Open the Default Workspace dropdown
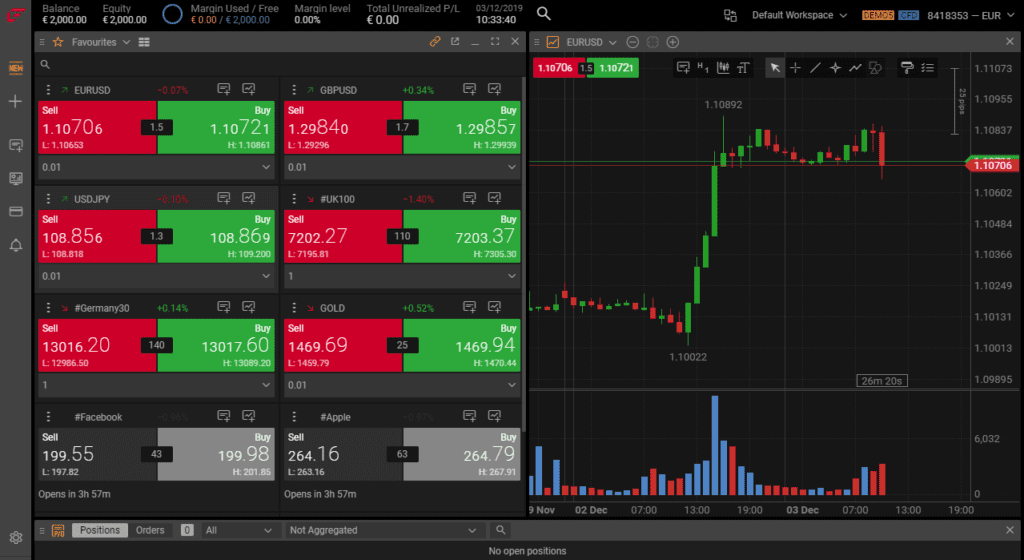 pos(799,15)
